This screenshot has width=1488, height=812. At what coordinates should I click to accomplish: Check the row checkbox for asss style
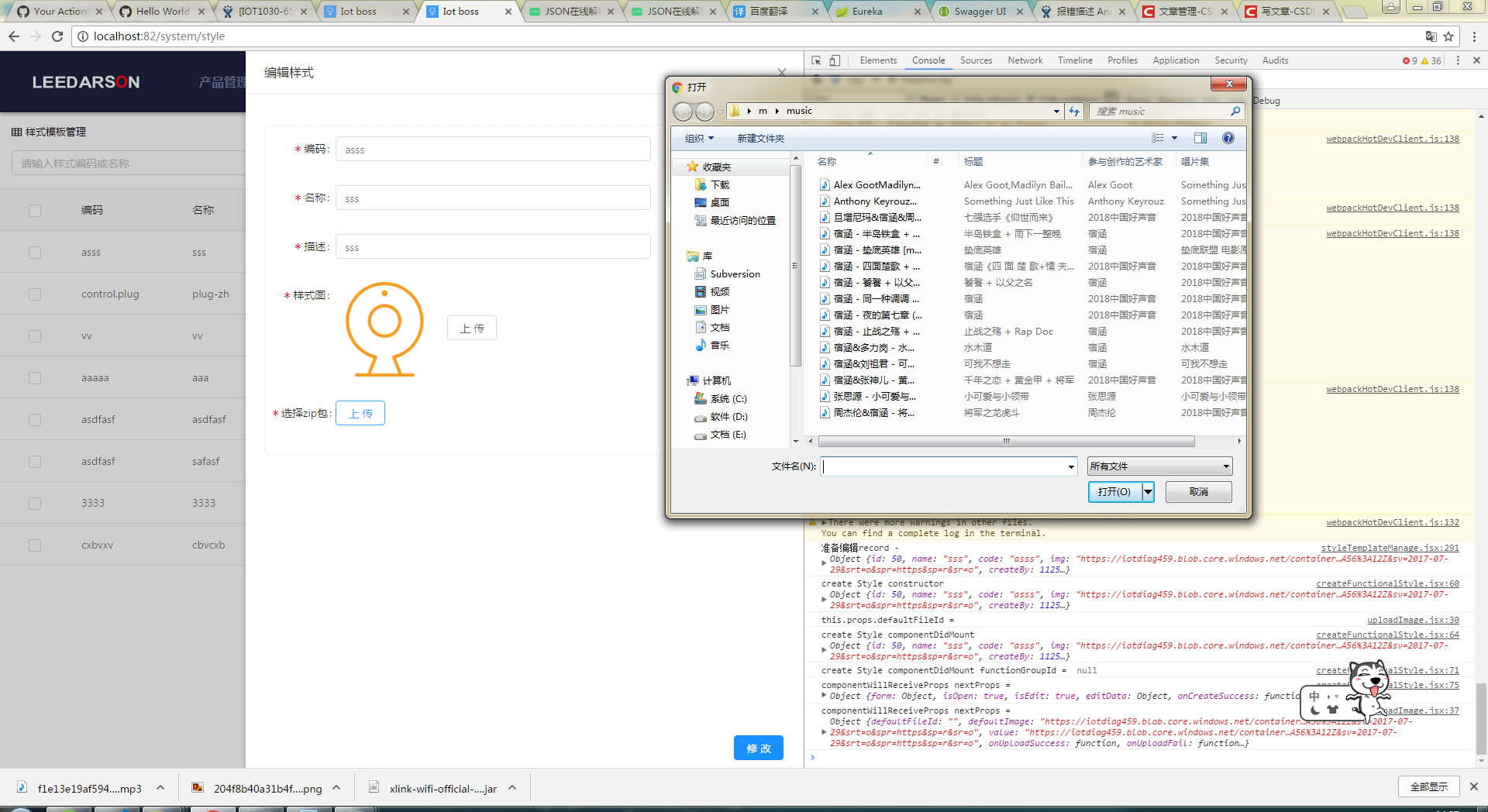coord(34,252)
